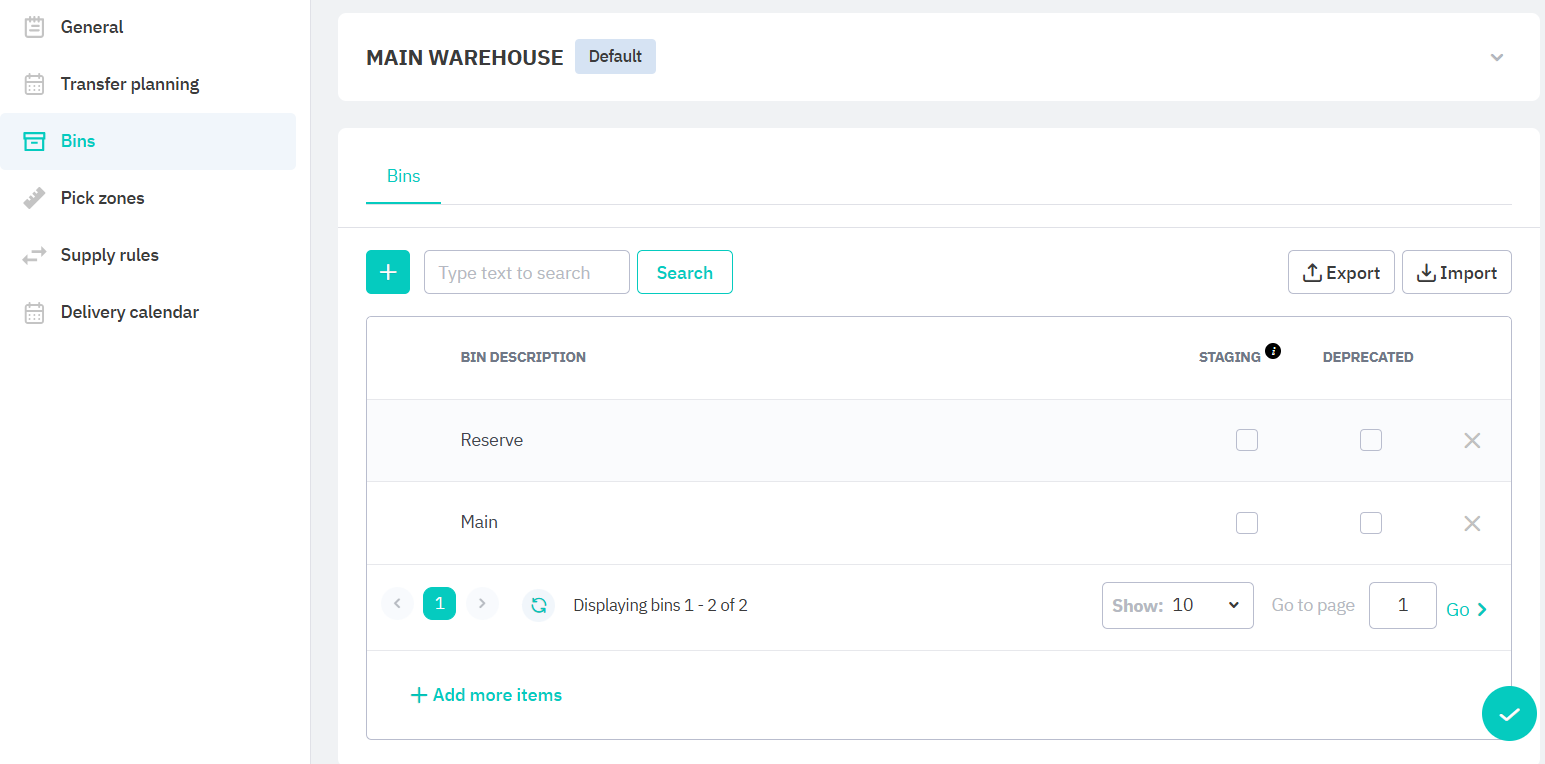
Task: Open the Show rows-per-page dropdown
Action: point(1177,605)
